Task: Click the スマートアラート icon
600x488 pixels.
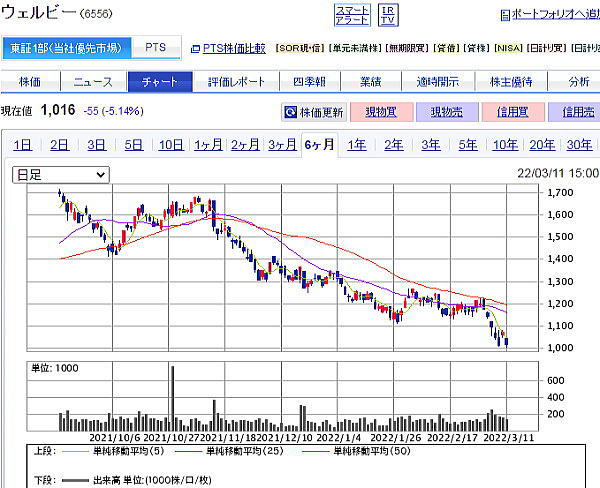Action: point(351,14)
